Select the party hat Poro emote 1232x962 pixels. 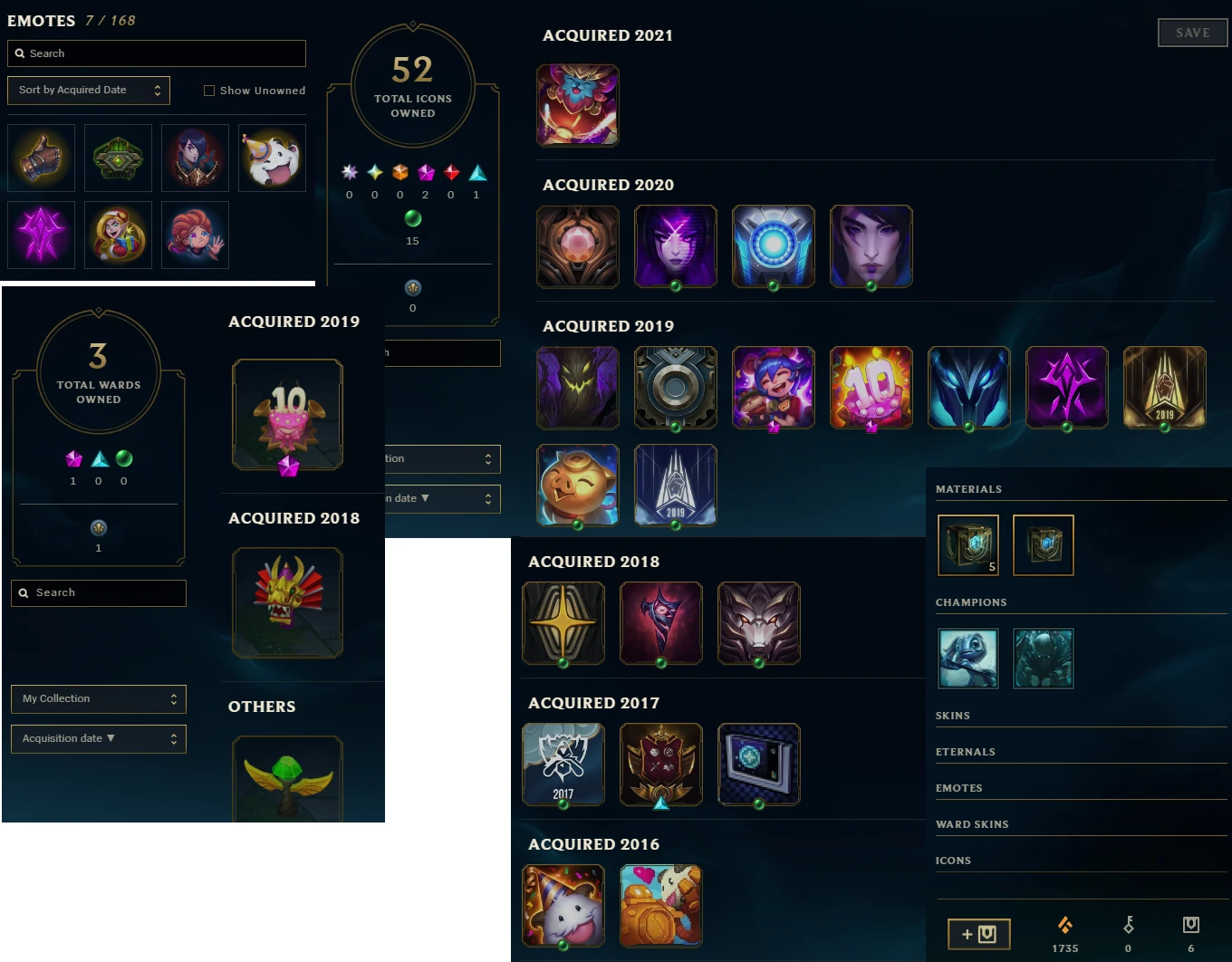[272, 158]
